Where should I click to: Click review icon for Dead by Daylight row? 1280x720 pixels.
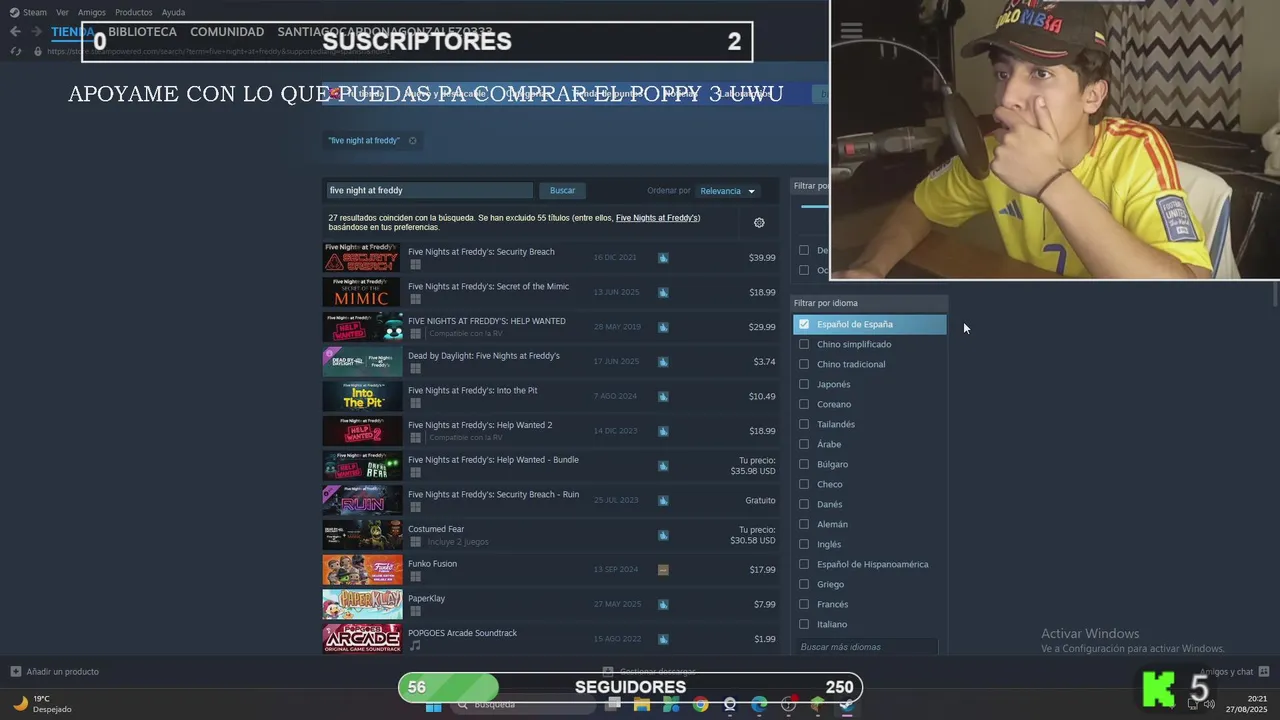pyautogui.click(x=663, y=362)
